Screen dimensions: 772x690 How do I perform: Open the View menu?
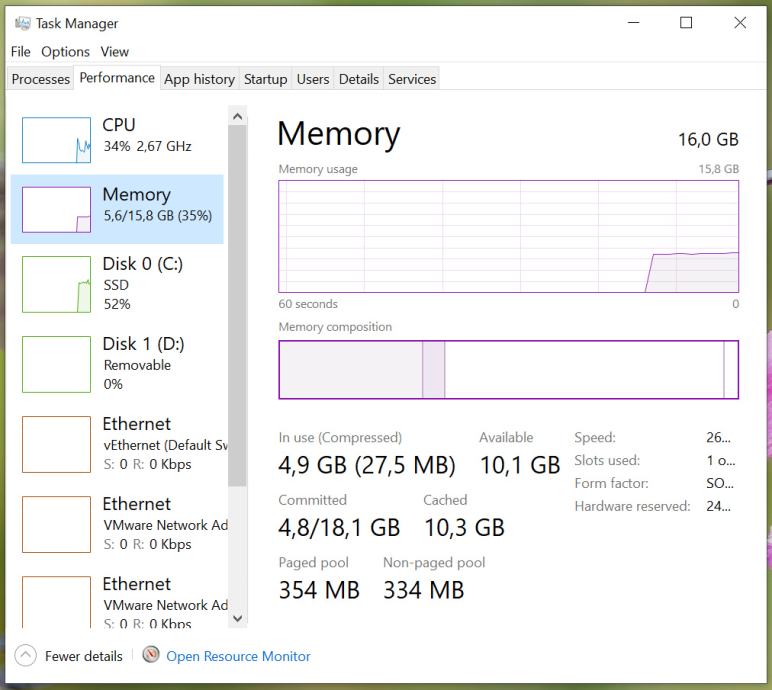click(x=115, y=52)
